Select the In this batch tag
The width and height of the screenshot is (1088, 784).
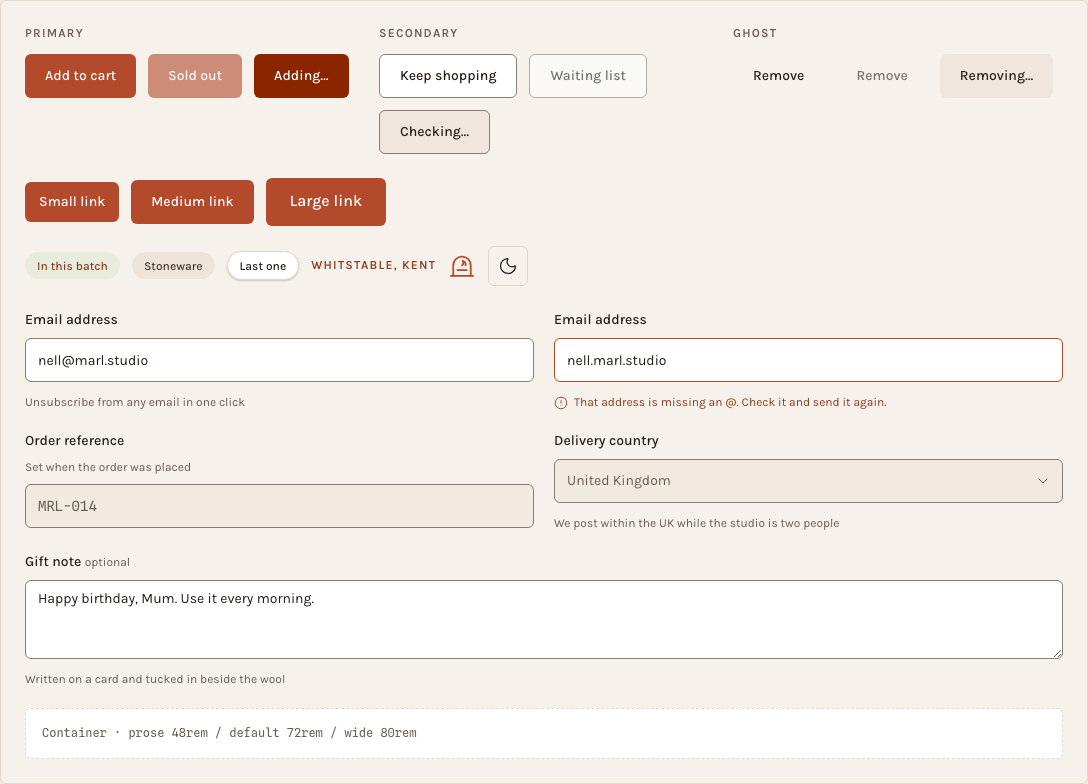pos(72,266)
